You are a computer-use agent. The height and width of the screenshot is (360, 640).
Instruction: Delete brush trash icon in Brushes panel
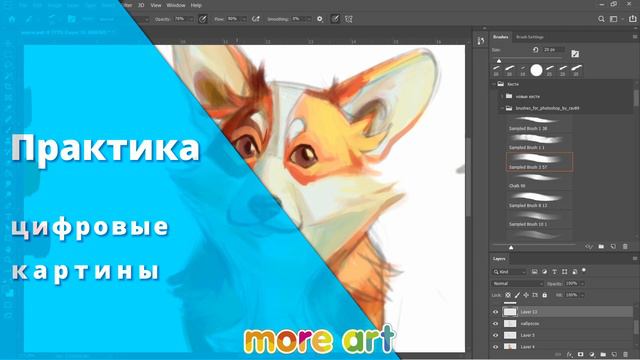point(625,247)
